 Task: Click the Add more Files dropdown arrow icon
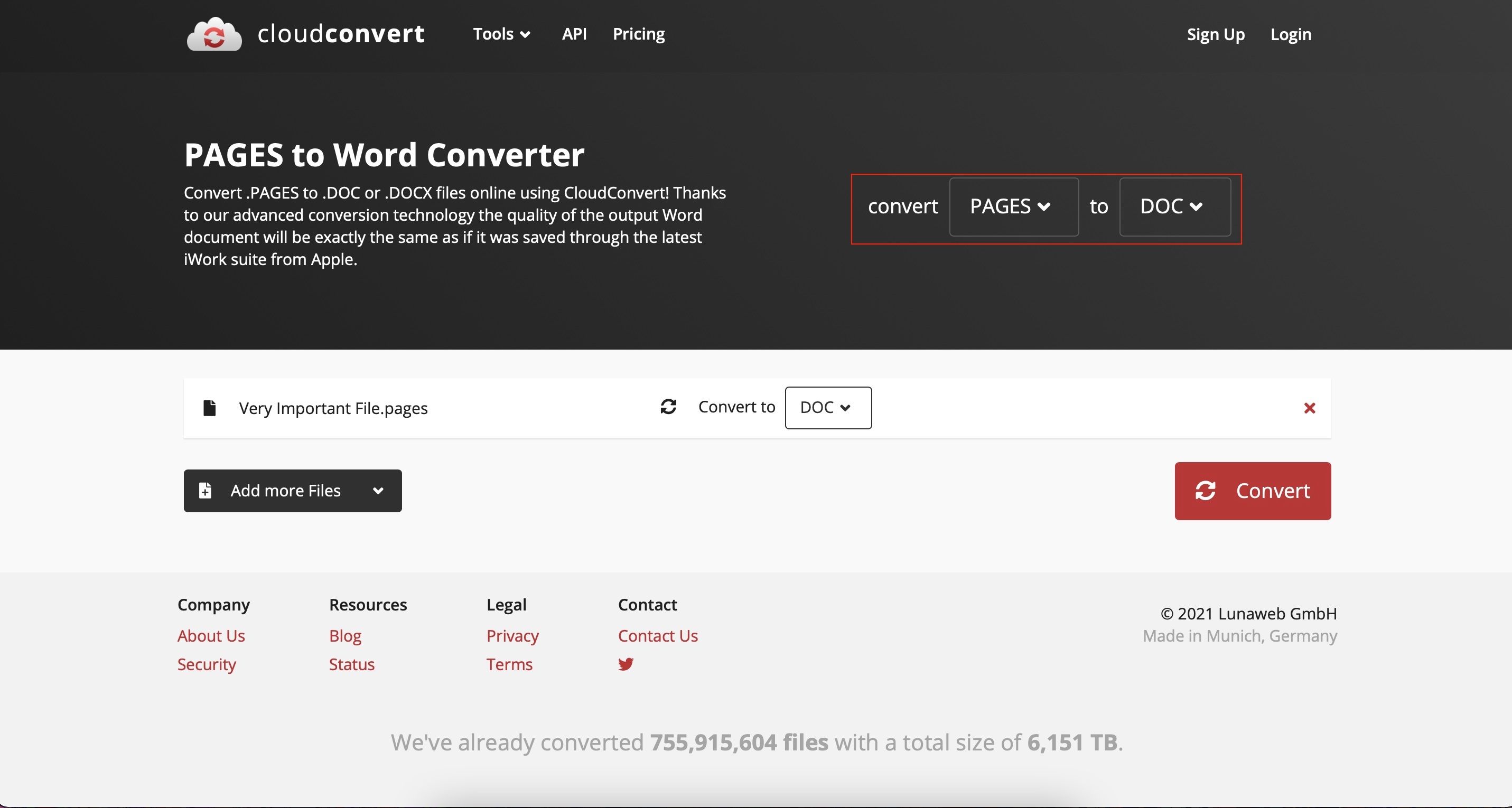click(379, 491)
